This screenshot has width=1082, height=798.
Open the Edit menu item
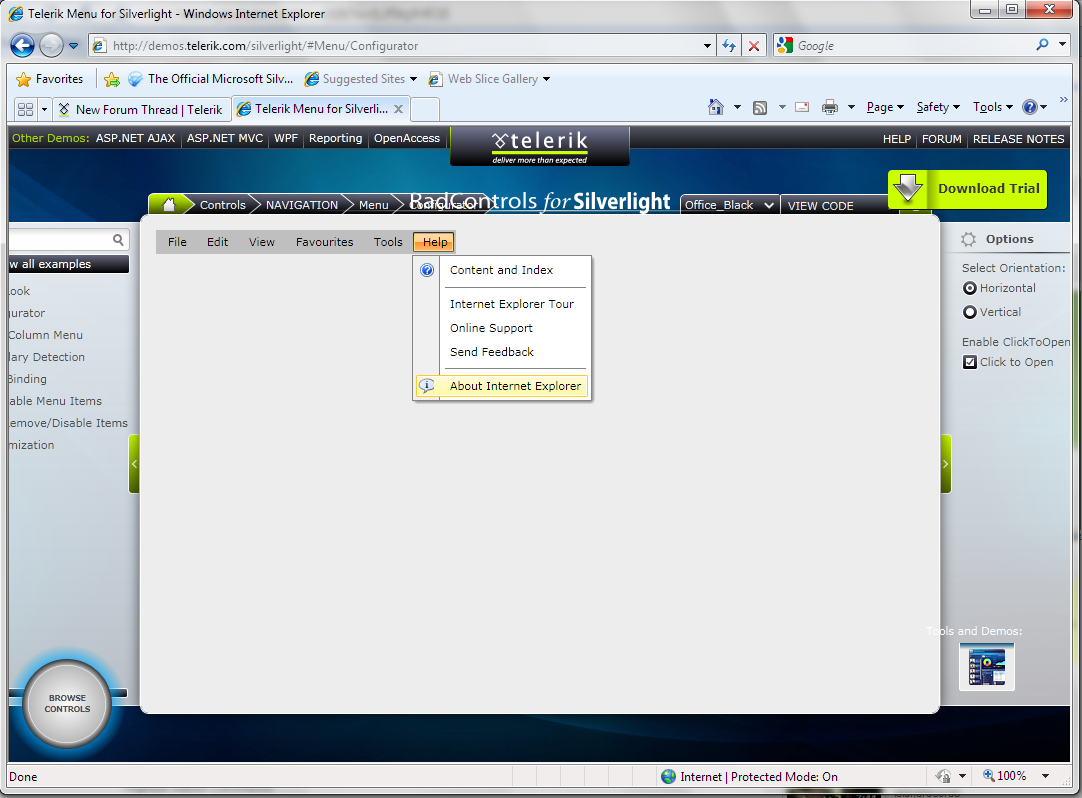[217, 242]
